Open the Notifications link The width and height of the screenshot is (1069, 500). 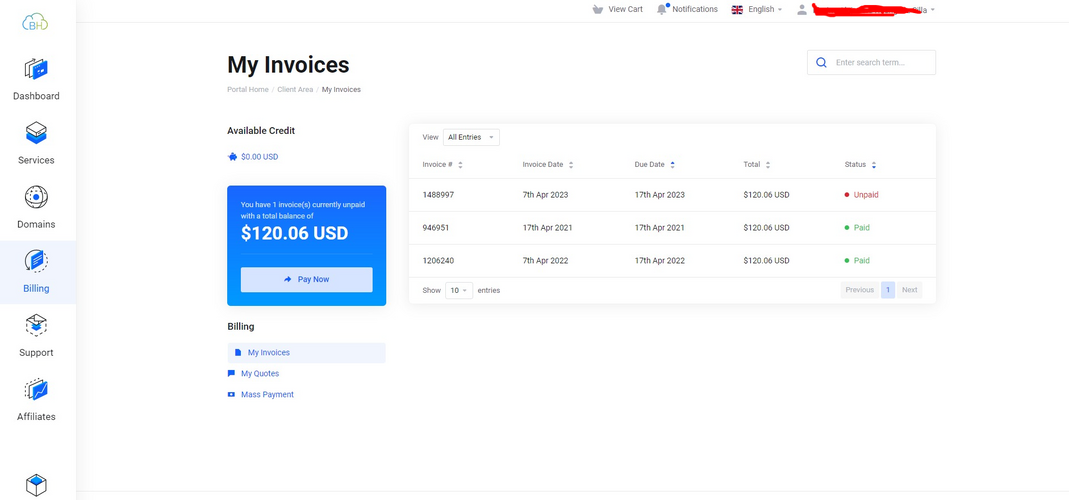point(695,10)
